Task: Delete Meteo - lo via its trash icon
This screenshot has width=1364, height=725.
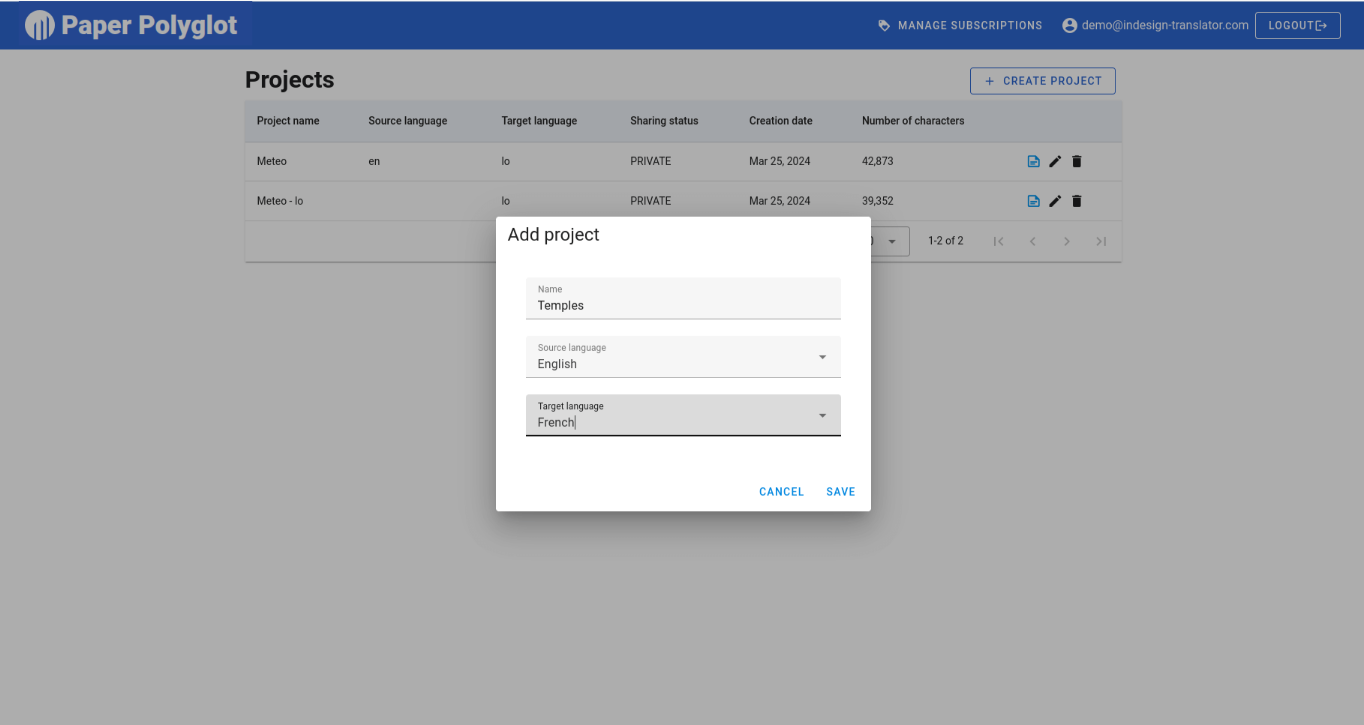Action: tap(1077, 201)
